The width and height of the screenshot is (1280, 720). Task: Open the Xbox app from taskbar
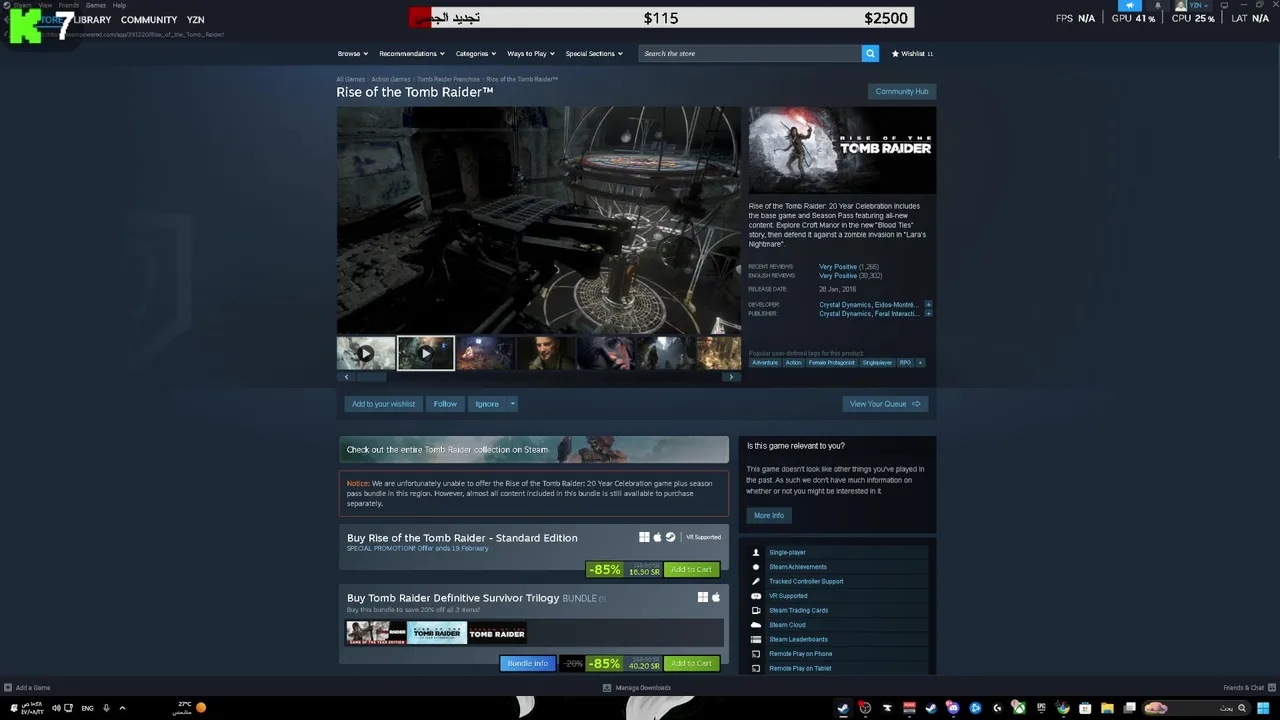click(1019, 708)
